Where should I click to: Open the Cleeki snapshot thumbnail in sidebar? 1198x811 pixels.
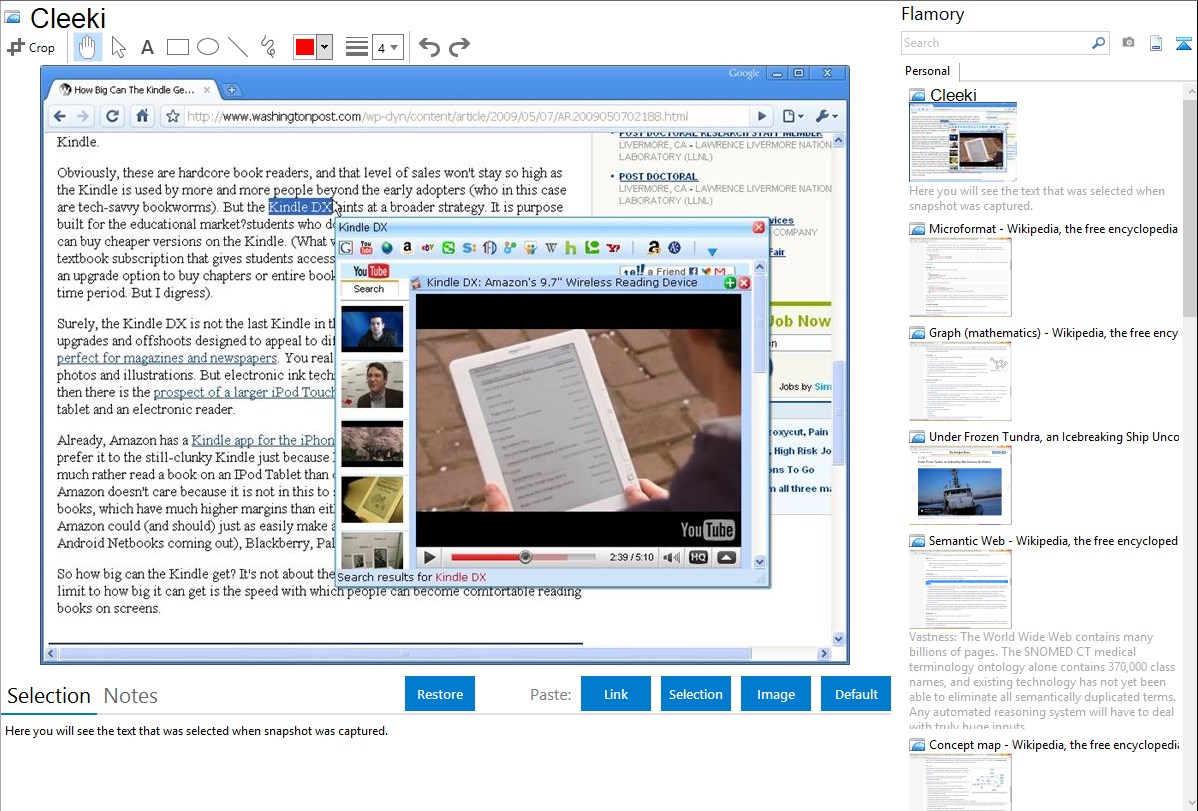click(x=963, y=141)
